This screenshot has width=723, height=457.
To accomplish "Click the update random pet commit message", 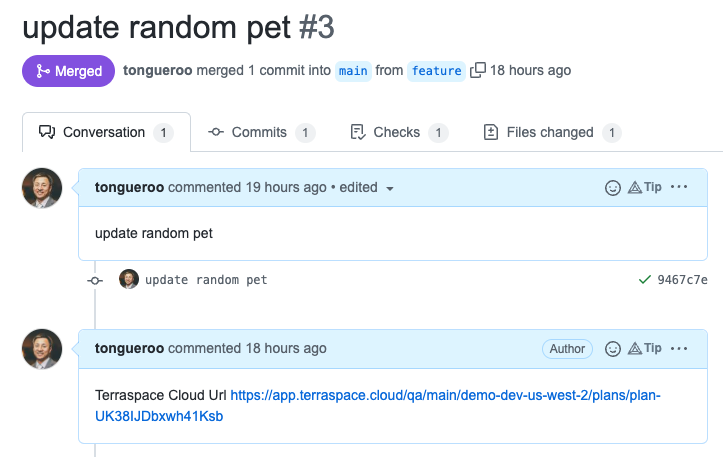I will pos(206,280).
